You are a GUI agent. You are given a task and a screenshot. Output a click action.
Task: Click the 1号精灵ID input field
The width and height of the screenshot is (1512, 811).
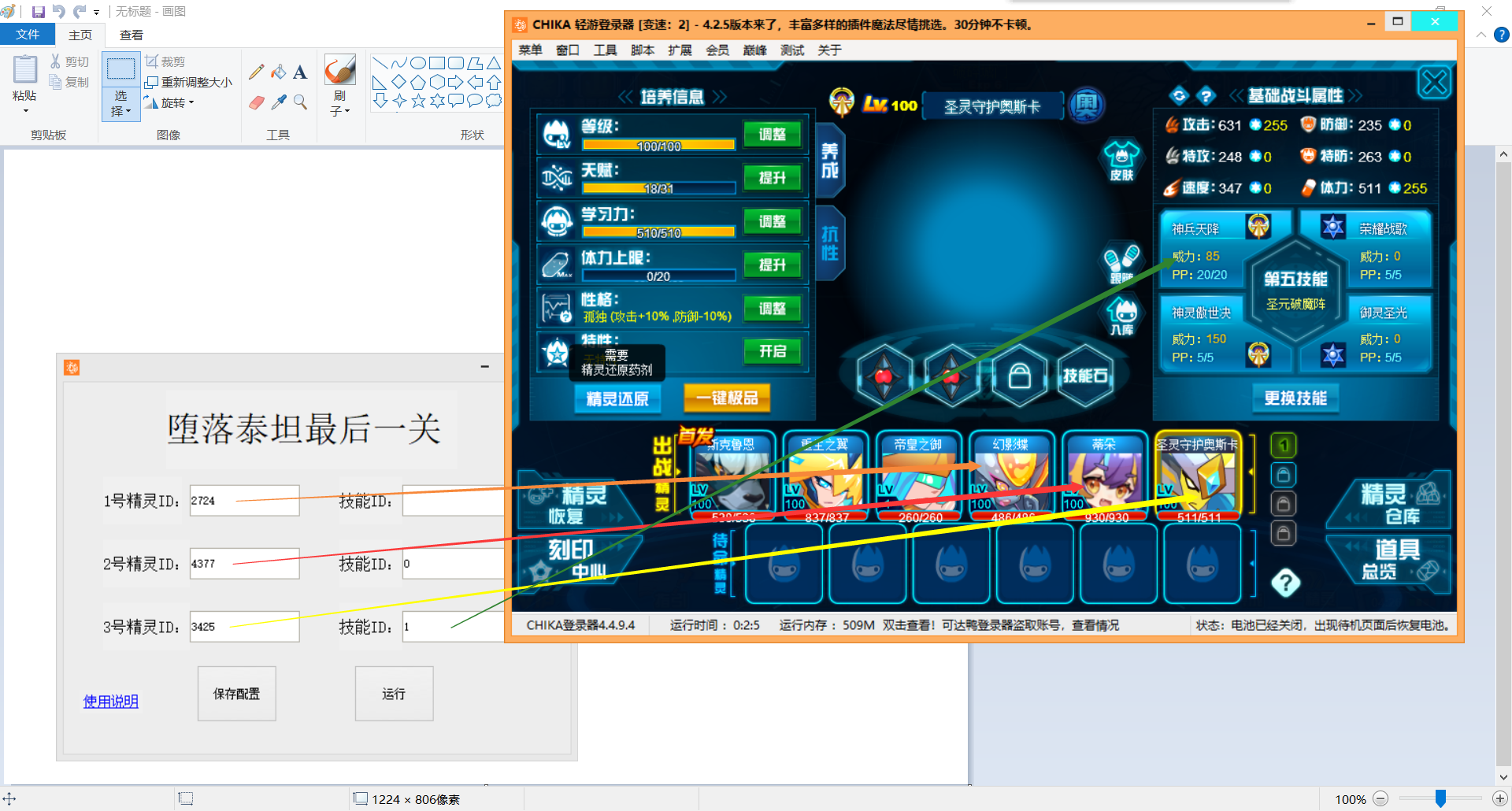(244, 501)
